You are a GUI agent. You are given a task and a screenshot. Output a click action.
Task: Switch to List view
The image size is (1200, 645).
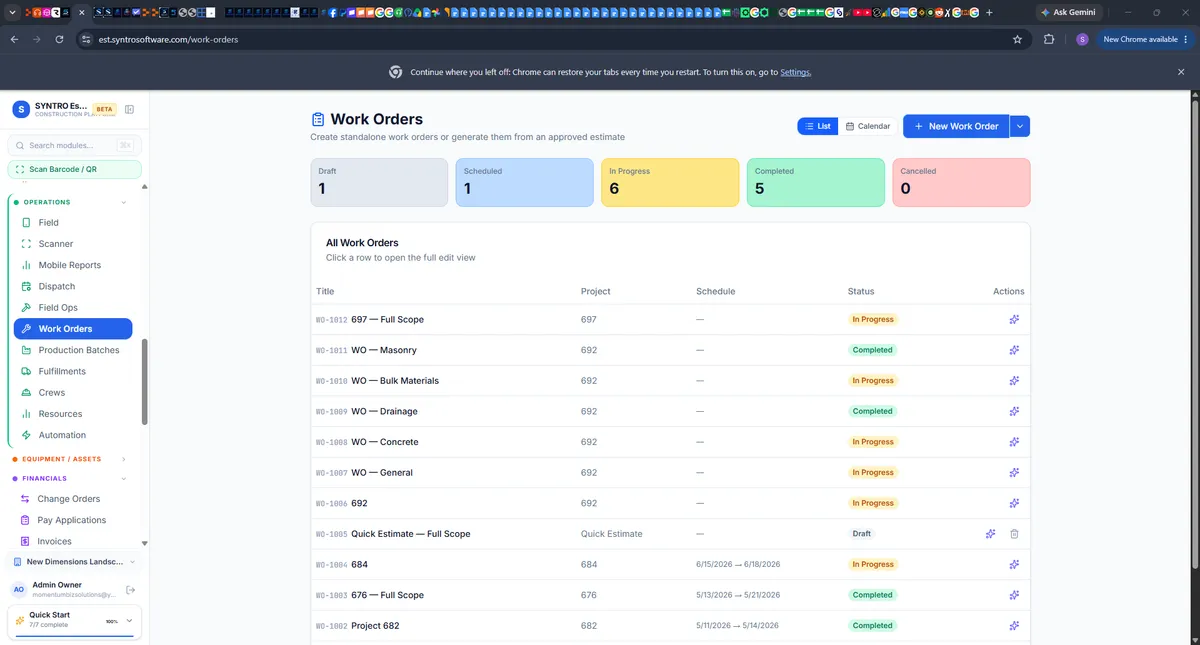tap(818, 126)
